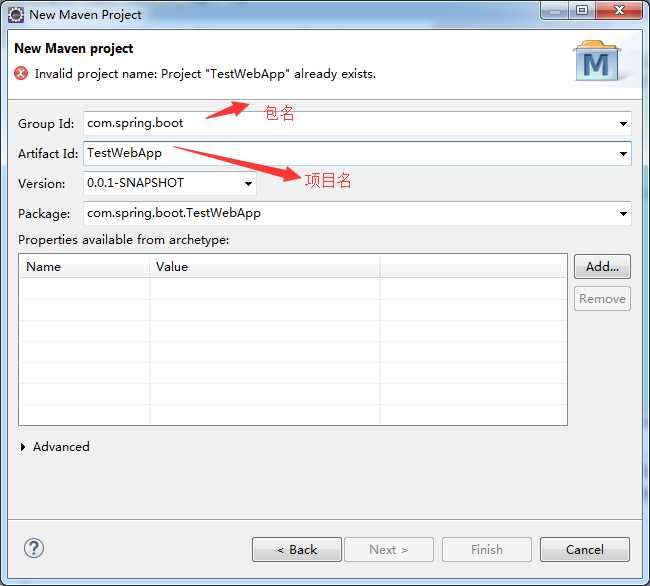Click the Back button
This screenshot has width=650, height=586.
[x=297, y=550]
